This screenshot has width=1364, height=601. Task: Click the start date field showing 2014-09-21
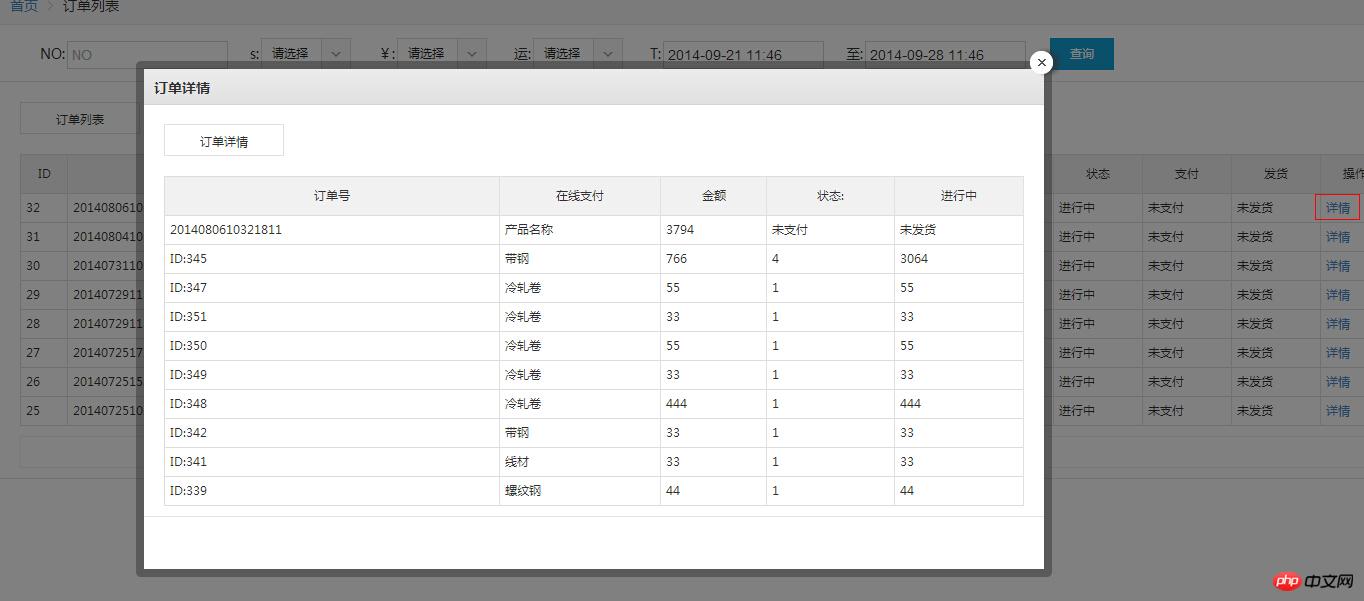click(x=742, y=54)
